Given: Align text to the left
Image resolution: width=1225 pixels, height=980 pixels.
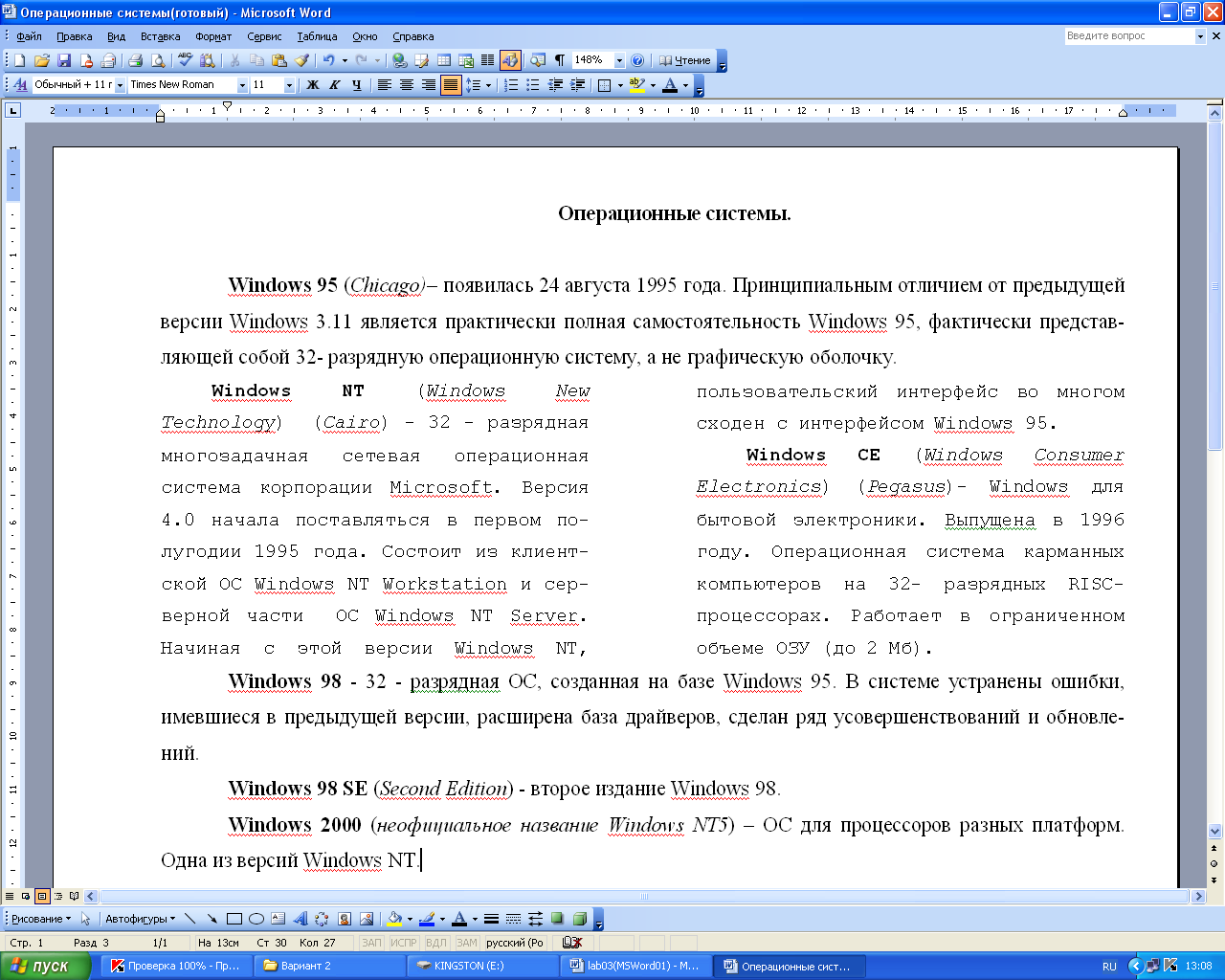Looking at the screenshot, I should tap(385, 85).
